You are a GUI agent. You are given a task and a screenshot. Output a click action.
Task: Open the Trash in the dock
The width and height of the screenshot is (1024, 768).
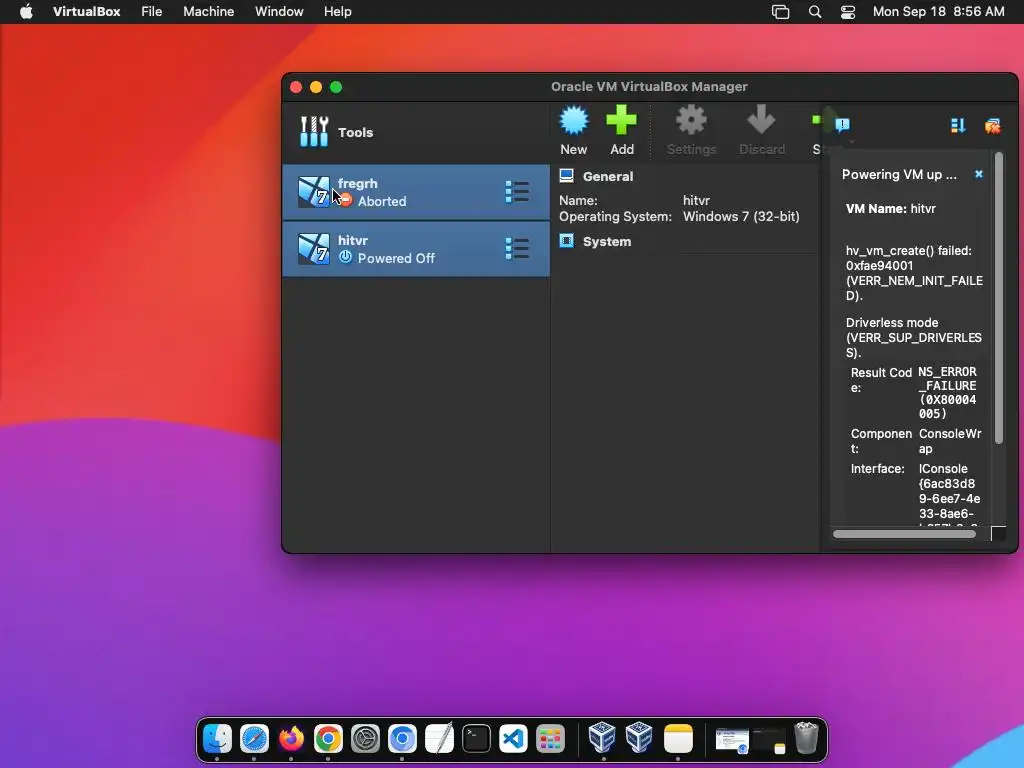point(807,739)
